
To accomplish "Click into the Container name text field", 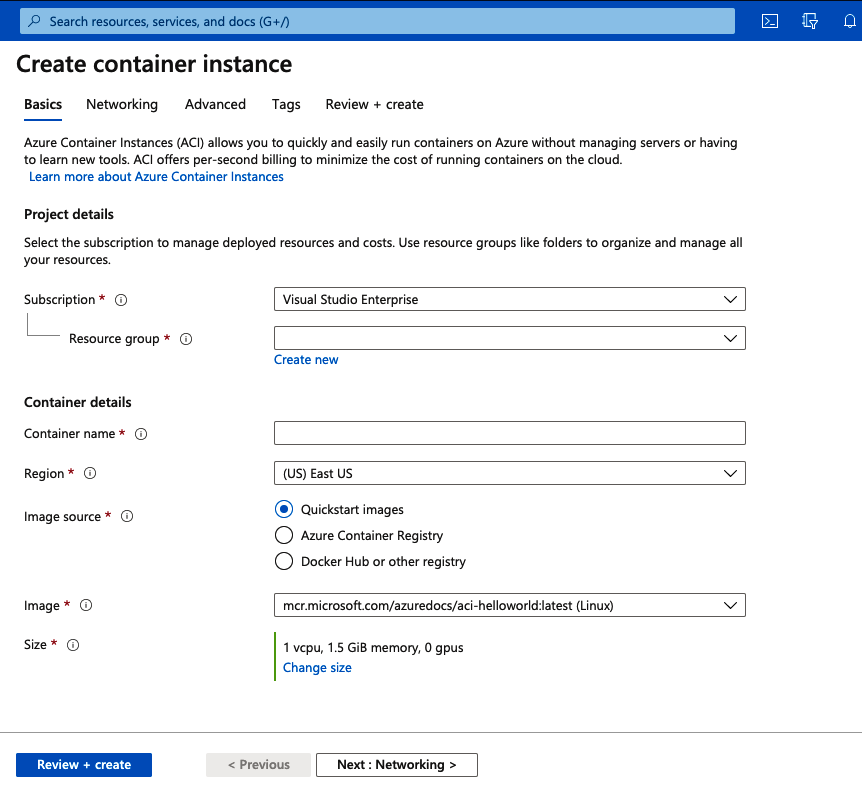I will point(509,433).
